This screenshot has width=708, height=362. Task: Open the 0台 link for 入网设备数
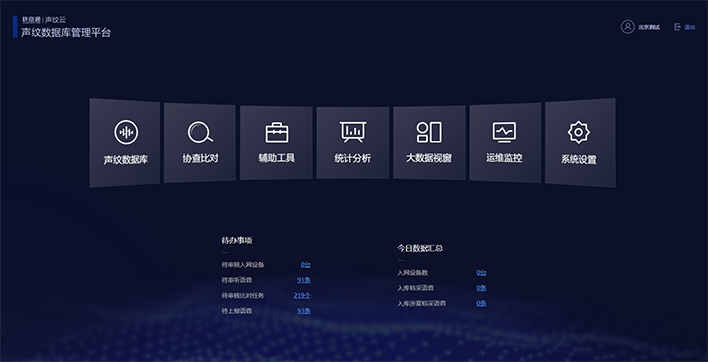481,272
